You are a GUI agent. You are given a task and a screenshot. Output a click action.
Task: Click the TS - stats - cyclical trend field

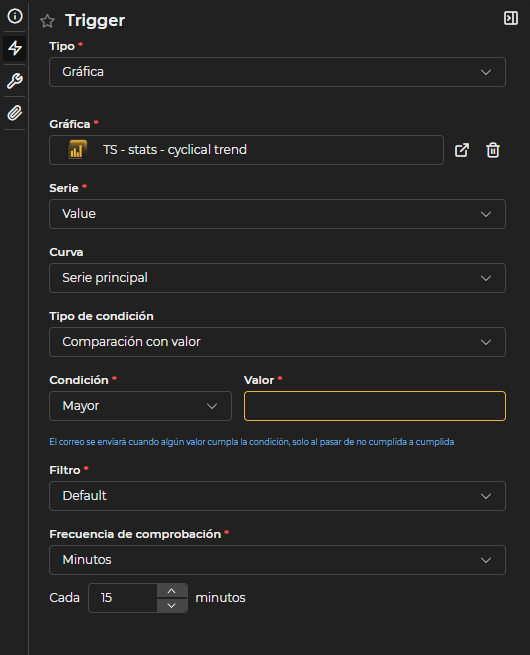[246, 150]
